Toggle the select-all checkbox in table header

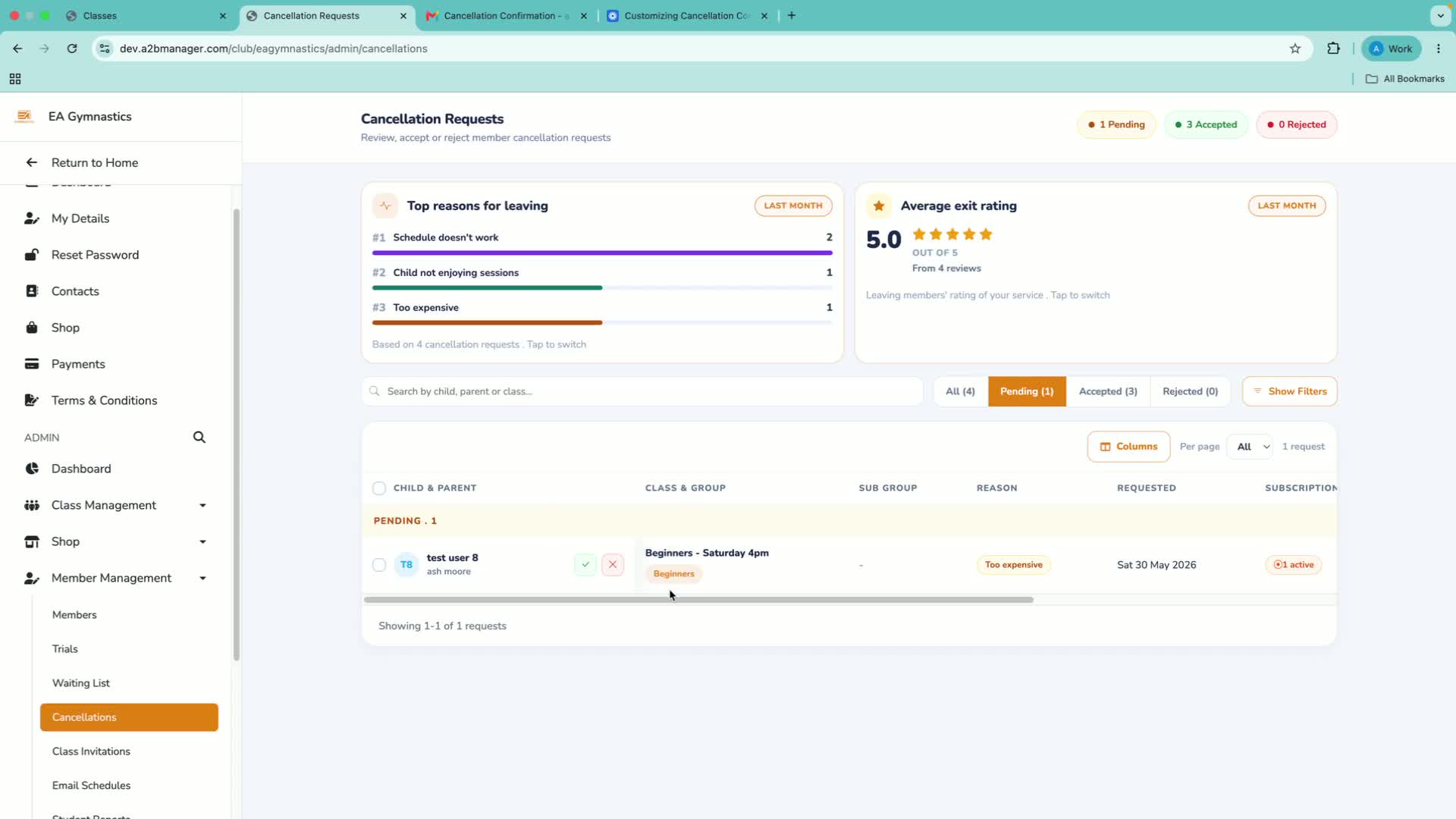379,488
